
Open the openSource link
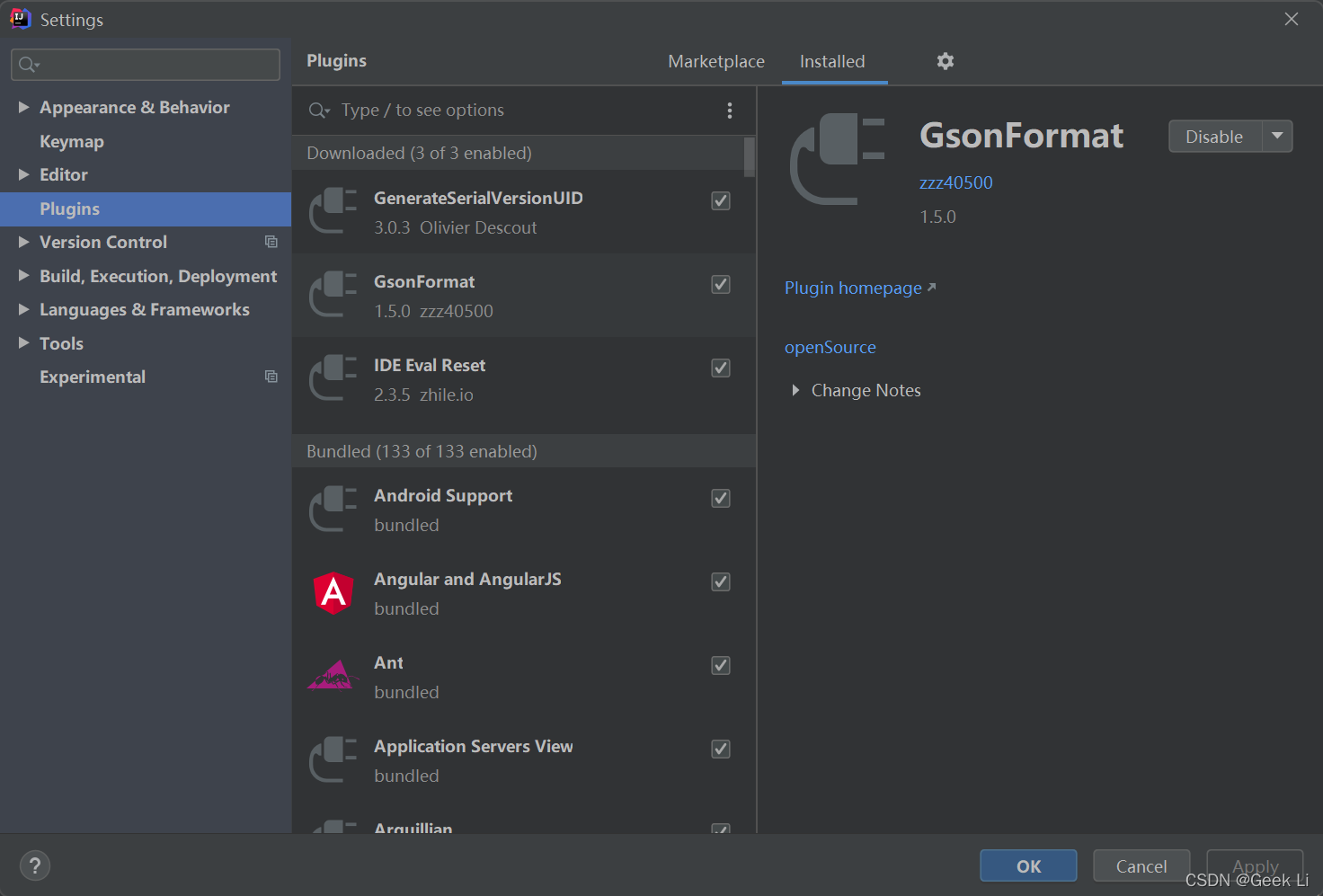point(830,347)
